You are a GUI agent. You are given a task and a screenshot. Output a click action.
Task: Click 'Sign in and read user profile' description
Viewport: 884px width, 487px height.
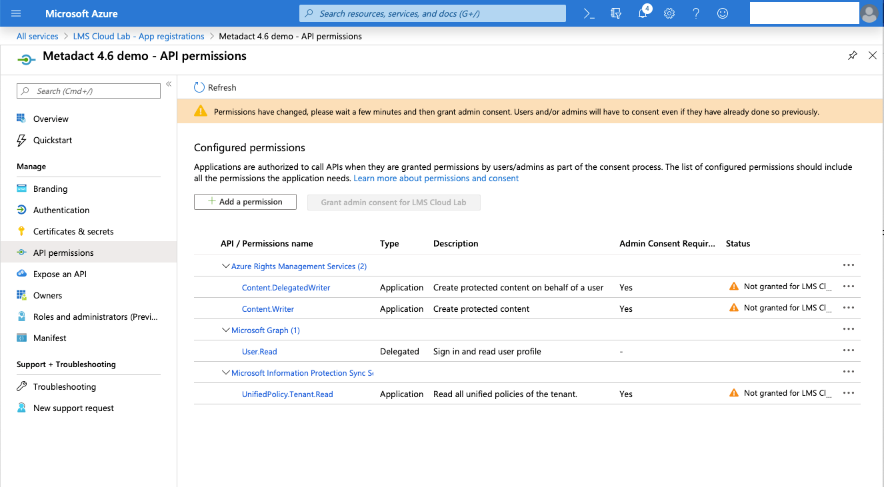coord(487,352)
